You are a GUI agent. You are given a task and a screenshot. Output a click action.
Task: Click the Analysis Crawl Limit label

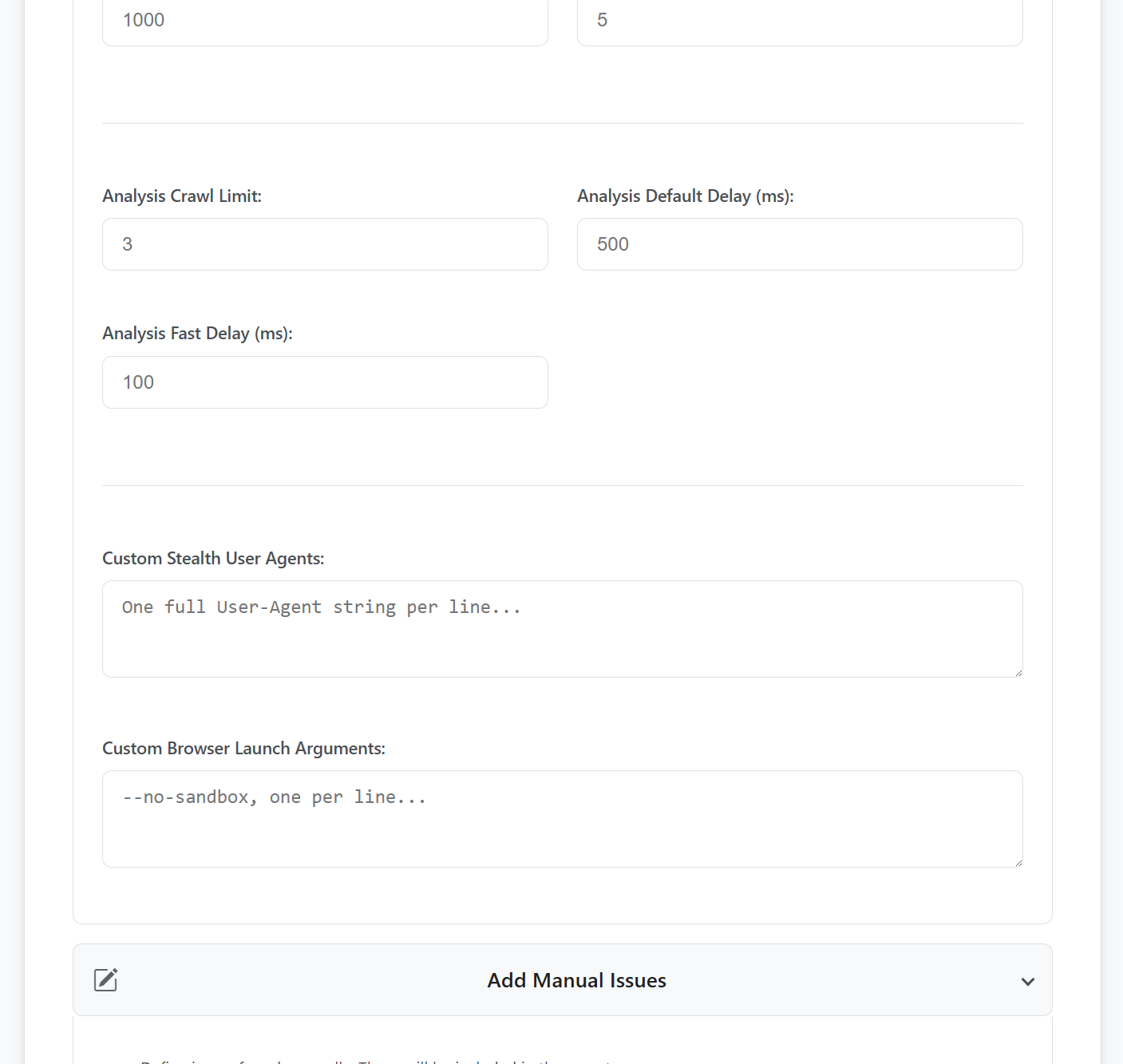coord(182,196)
